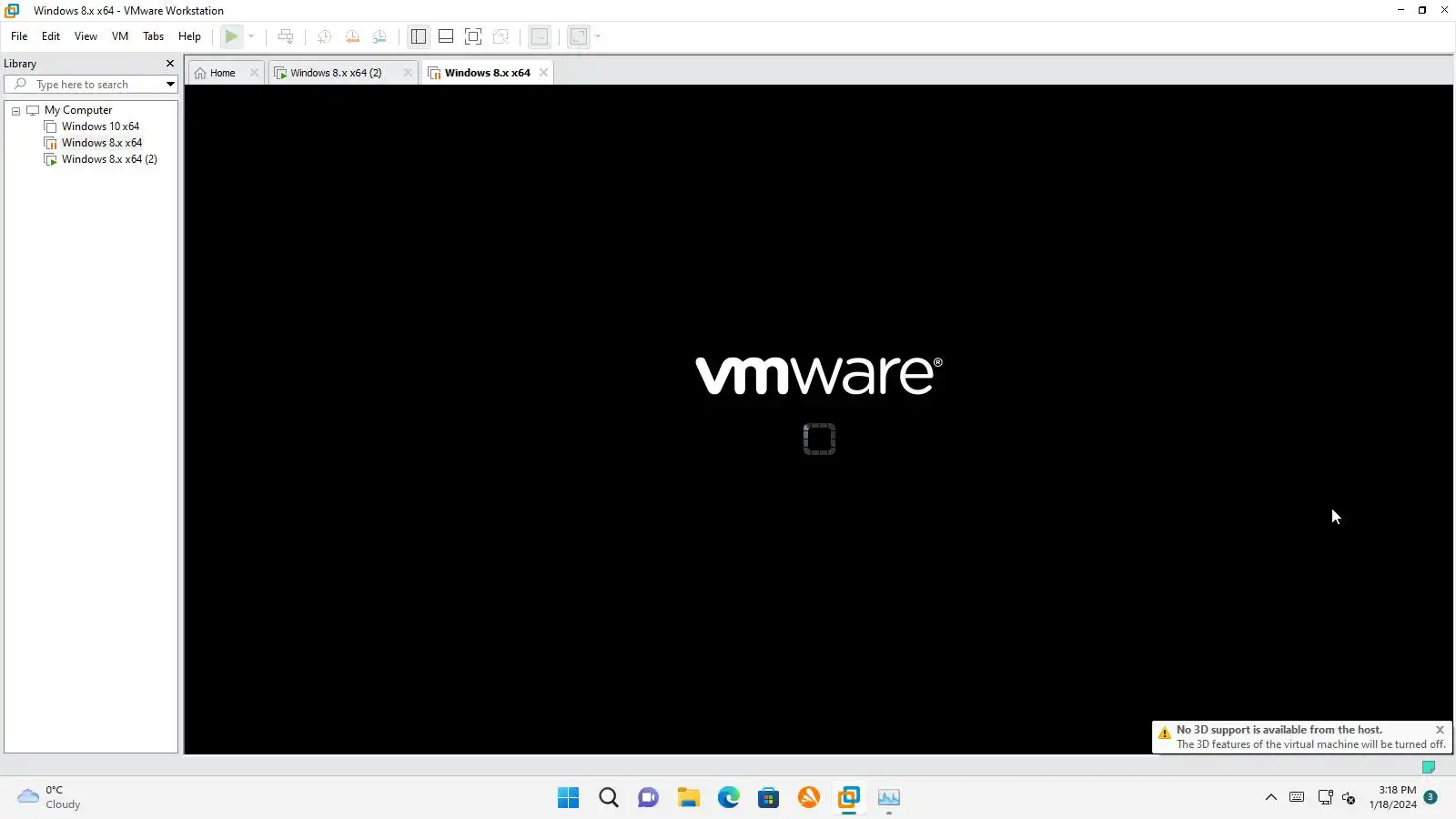Click Send Ctrl+Alt+Del toolbar icon
1456x819 pixels.
(286, 36)
